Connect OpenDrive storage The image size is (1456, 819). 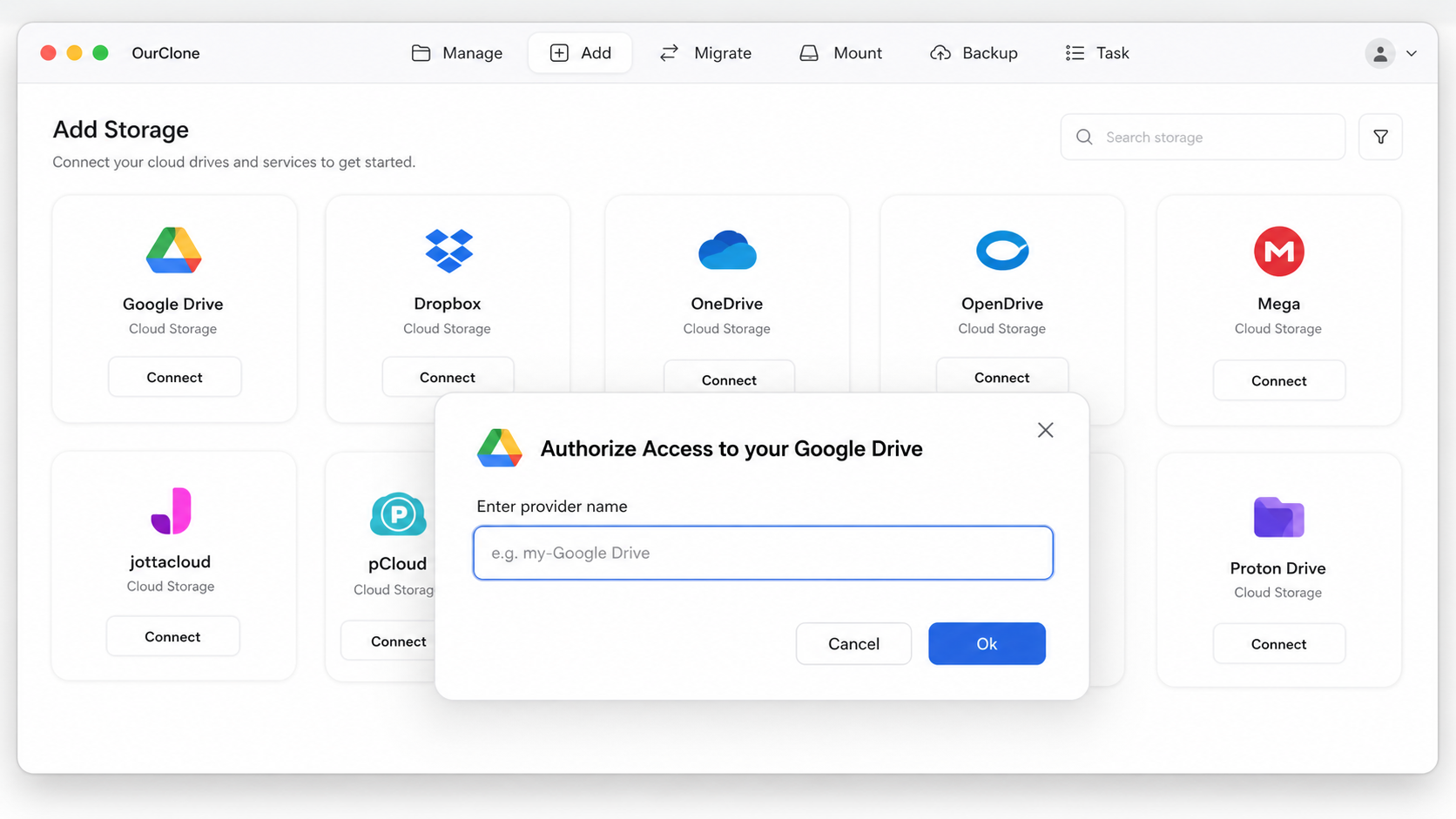tap(1002, 377)
